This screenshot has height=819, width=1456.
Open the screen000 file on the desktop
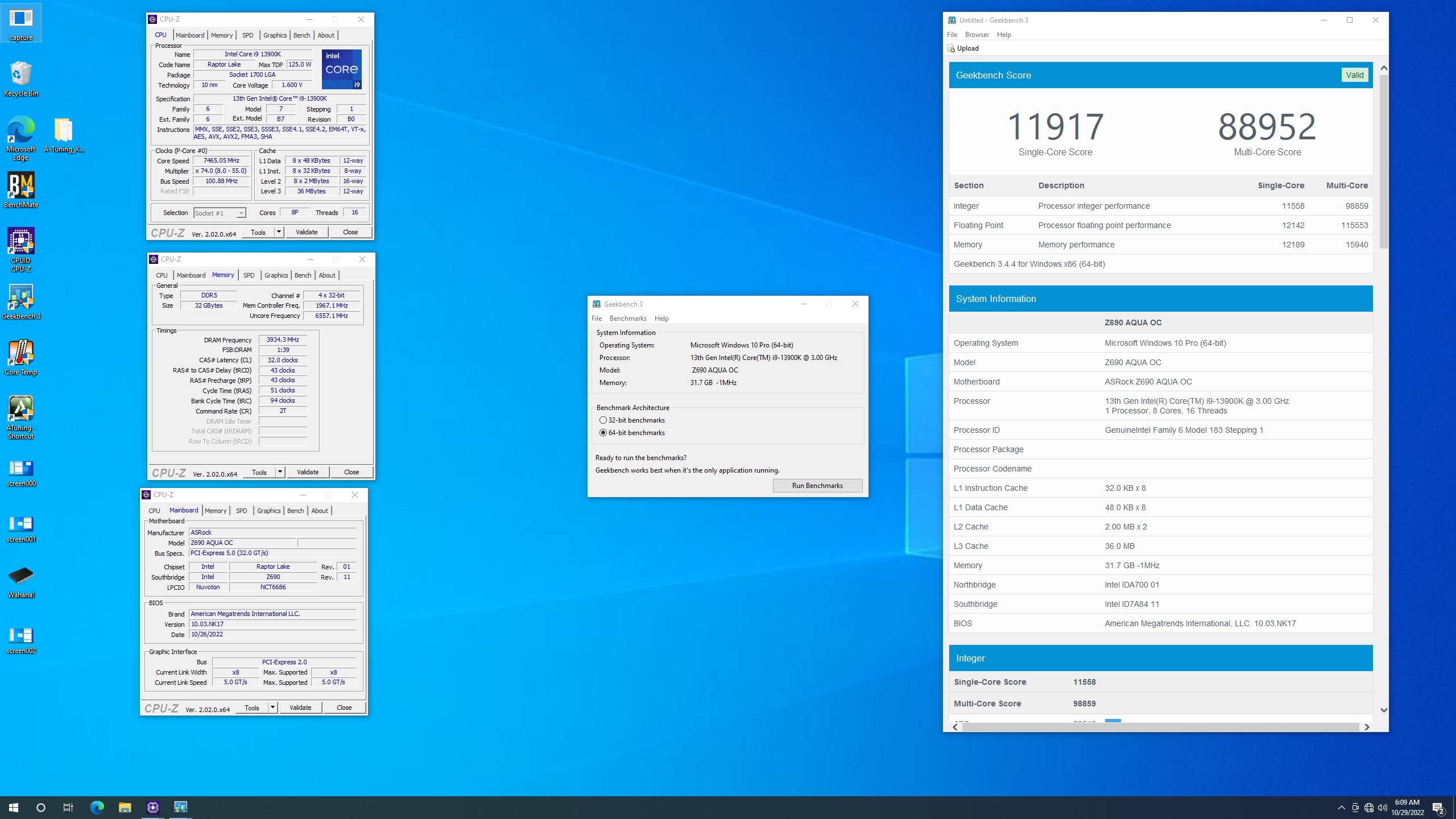pyautogui.click(x=21, y=473)
